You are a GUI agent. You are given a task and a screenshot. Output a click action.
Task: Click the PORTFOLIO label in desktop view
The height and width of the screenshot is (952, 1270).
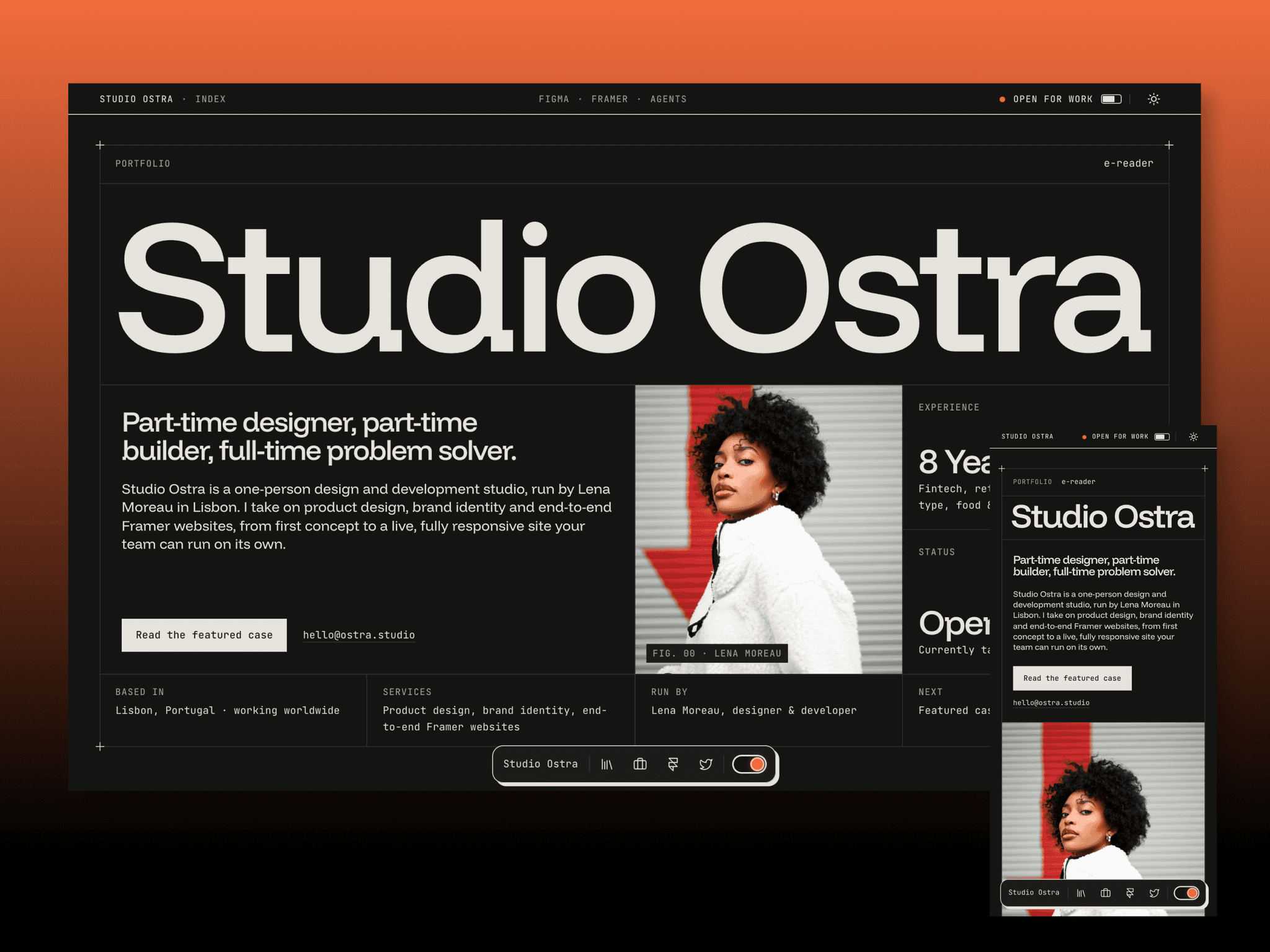[x=143, y=164]
